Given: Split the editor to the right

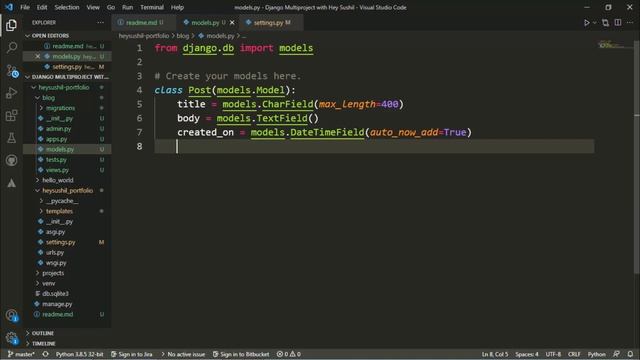Looking at the screenshot, I should pyautogui.click(x=618, y=22).
